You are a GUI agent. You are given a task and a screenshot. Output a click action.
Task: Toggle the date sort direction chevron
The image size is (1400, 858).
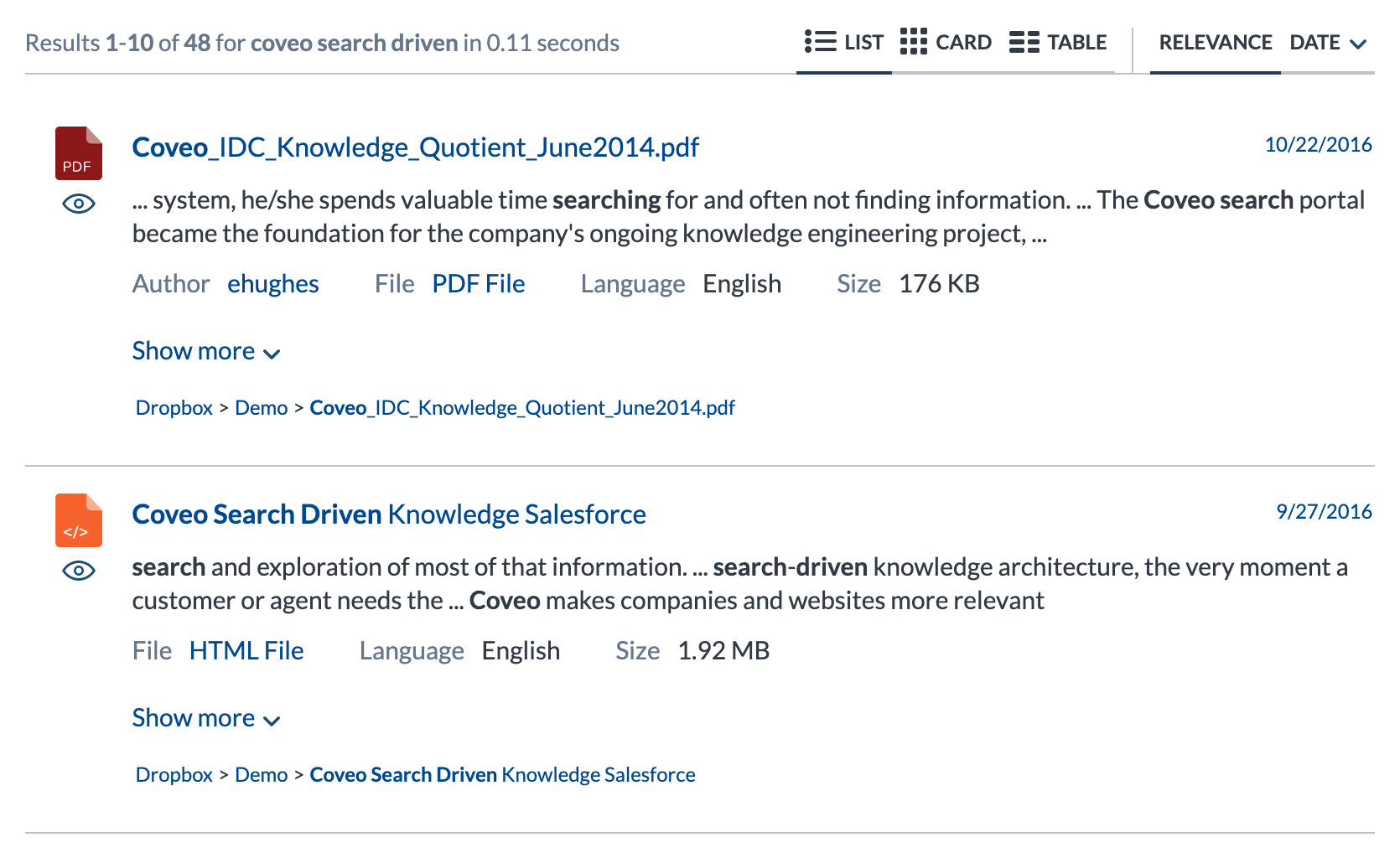[x=1358, y=44]
